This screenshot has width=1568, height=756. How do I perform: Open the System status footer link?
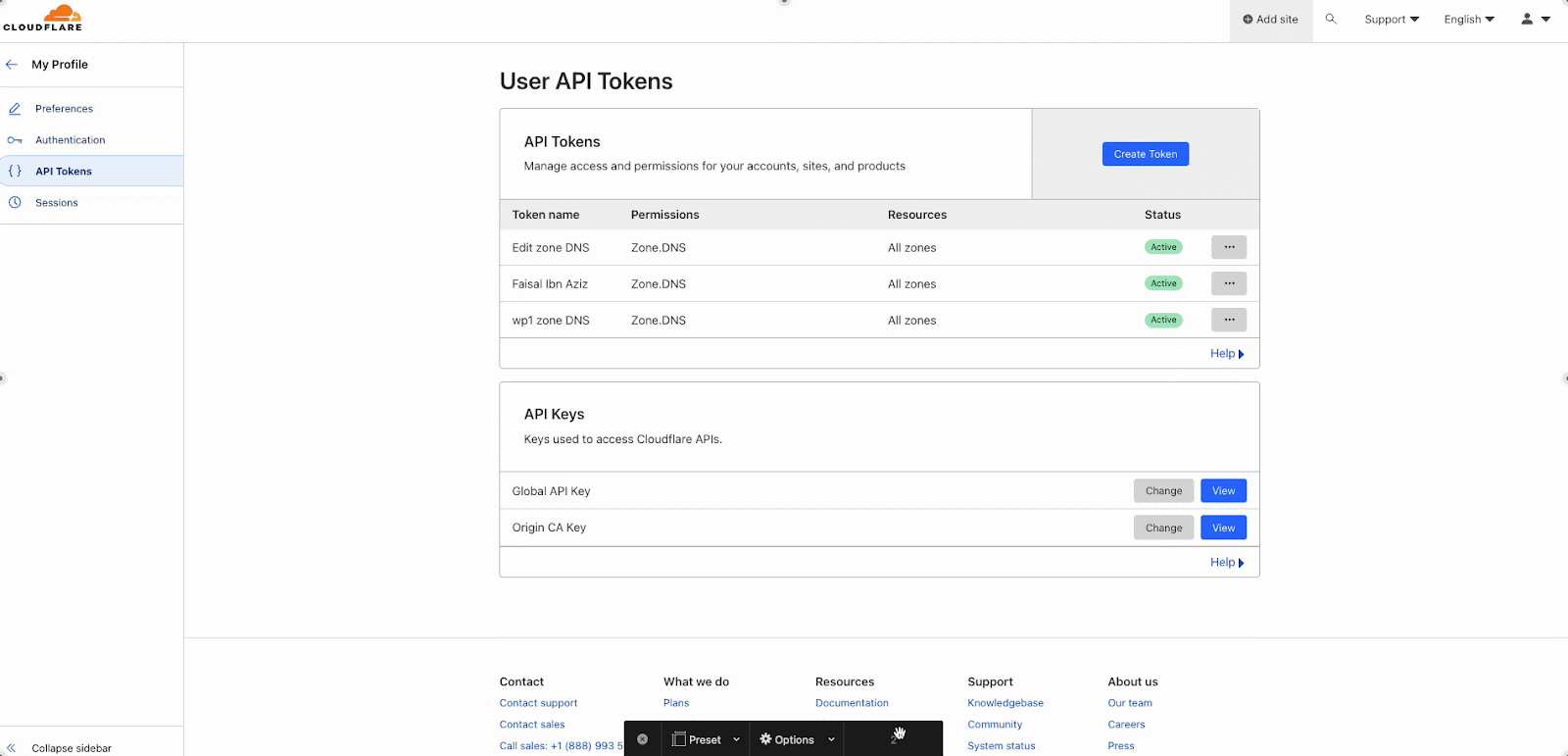coord(1002,746)
